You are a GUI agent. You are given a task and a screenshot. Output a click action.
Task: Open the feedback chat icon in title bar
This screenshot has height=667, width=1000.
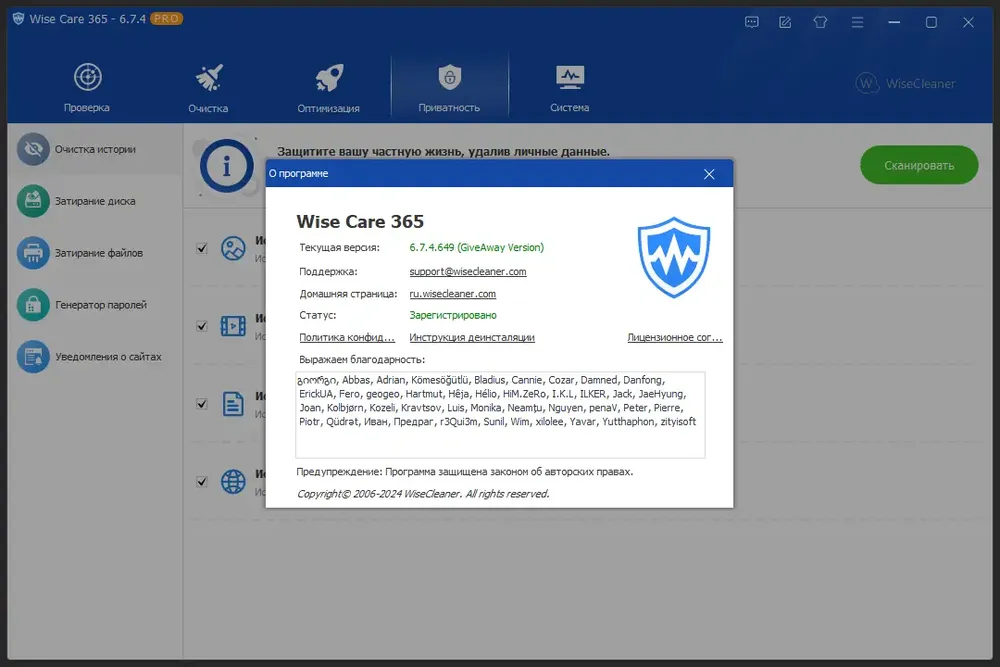pos(752,22)
